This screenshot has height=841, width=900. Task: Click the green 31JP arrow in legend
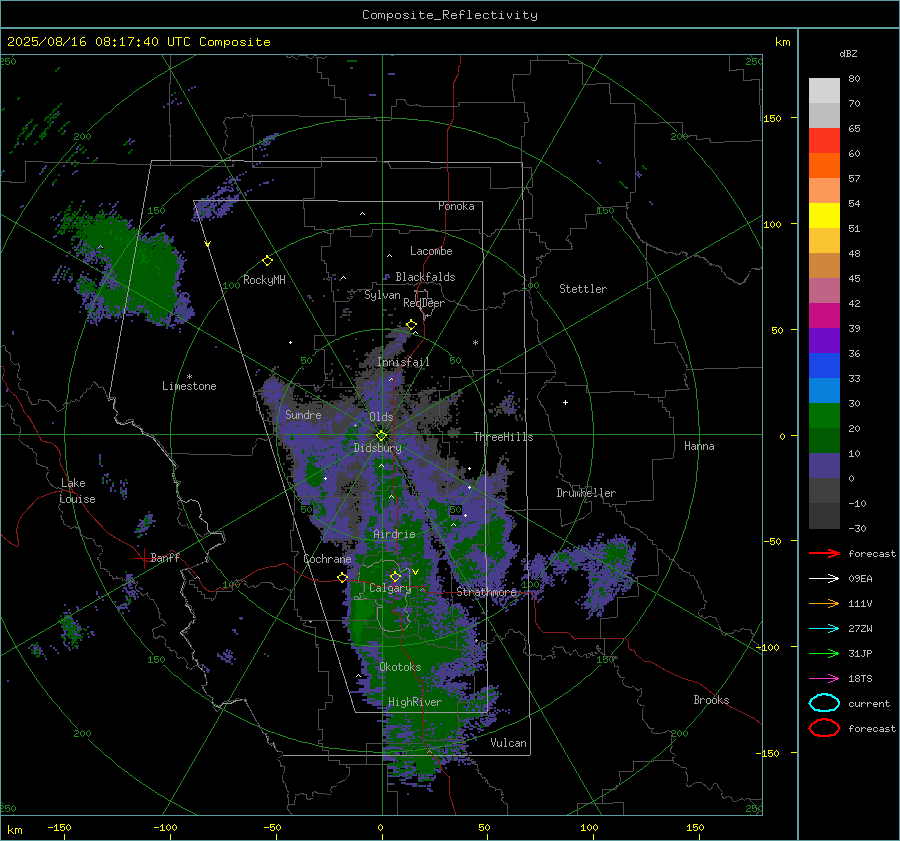(824, 653)
